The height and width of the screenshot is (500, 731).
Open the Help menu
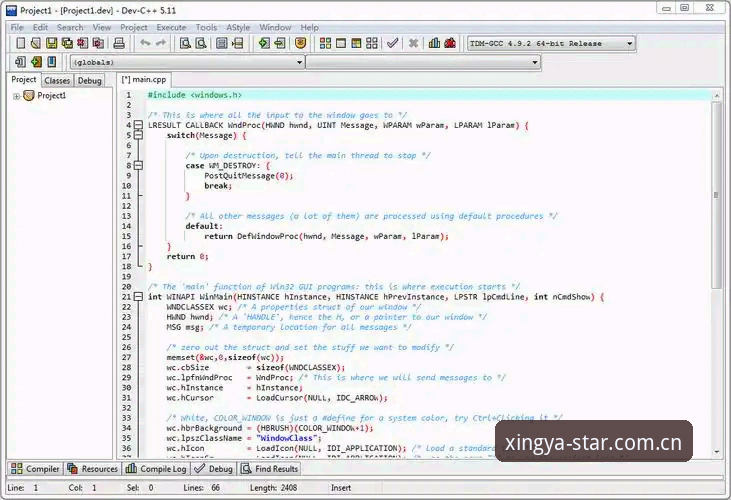[310, 27]
